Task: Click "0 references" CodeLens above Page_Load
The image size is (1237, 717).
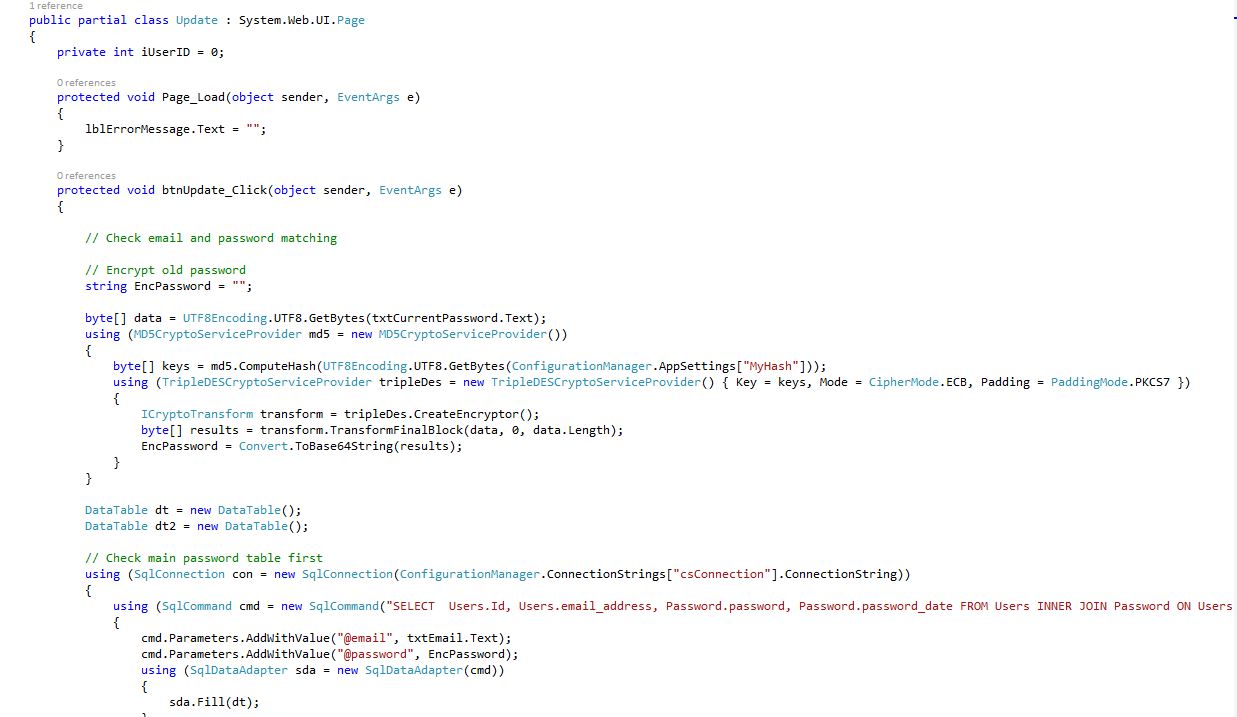Action: tap(86, 82)
